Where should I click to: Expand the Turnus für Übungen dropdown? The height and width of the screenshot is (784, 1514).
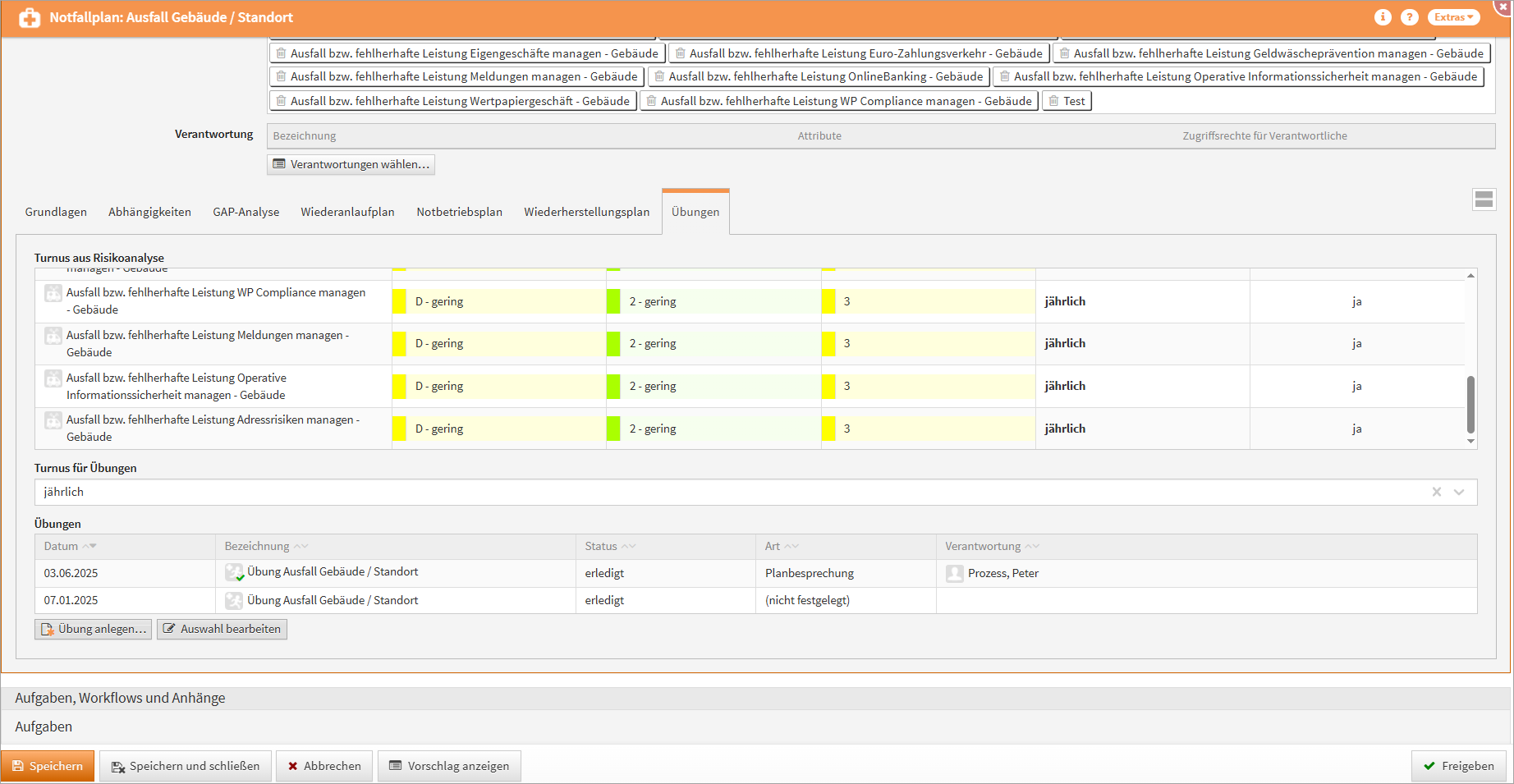[1459, 492]
